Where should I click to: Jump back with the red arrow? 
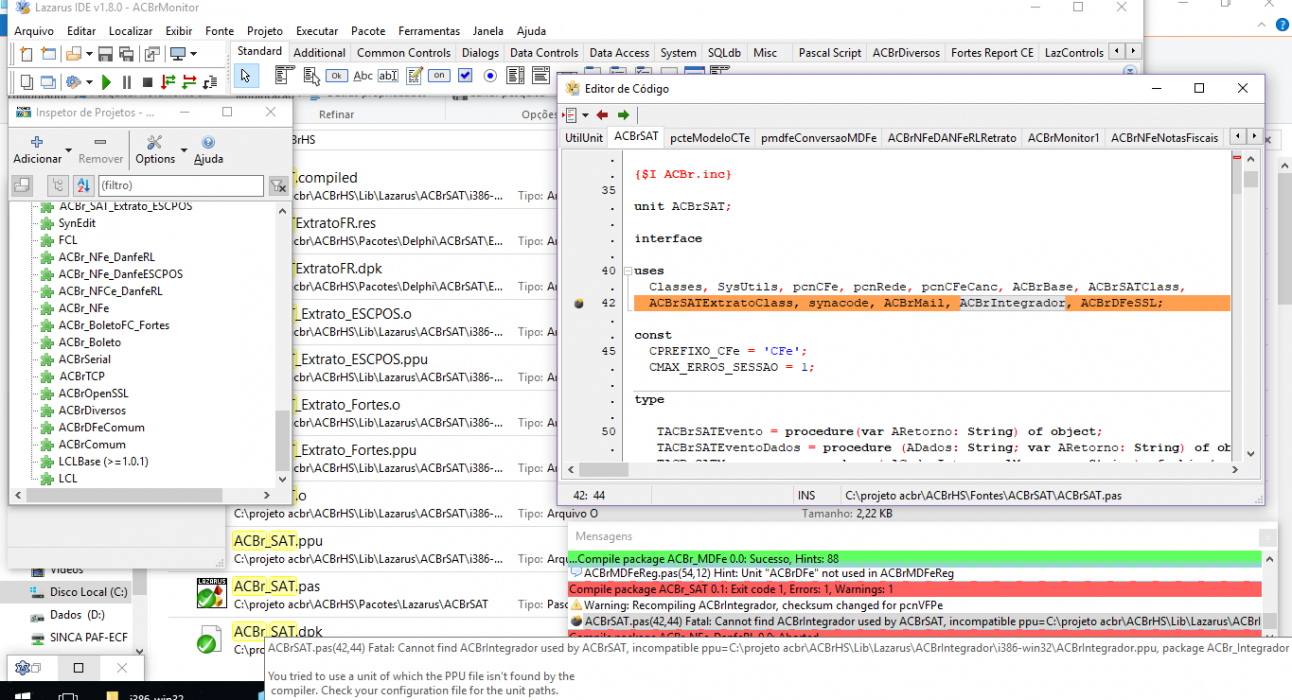pyautogui.click(x=602, y=115)
